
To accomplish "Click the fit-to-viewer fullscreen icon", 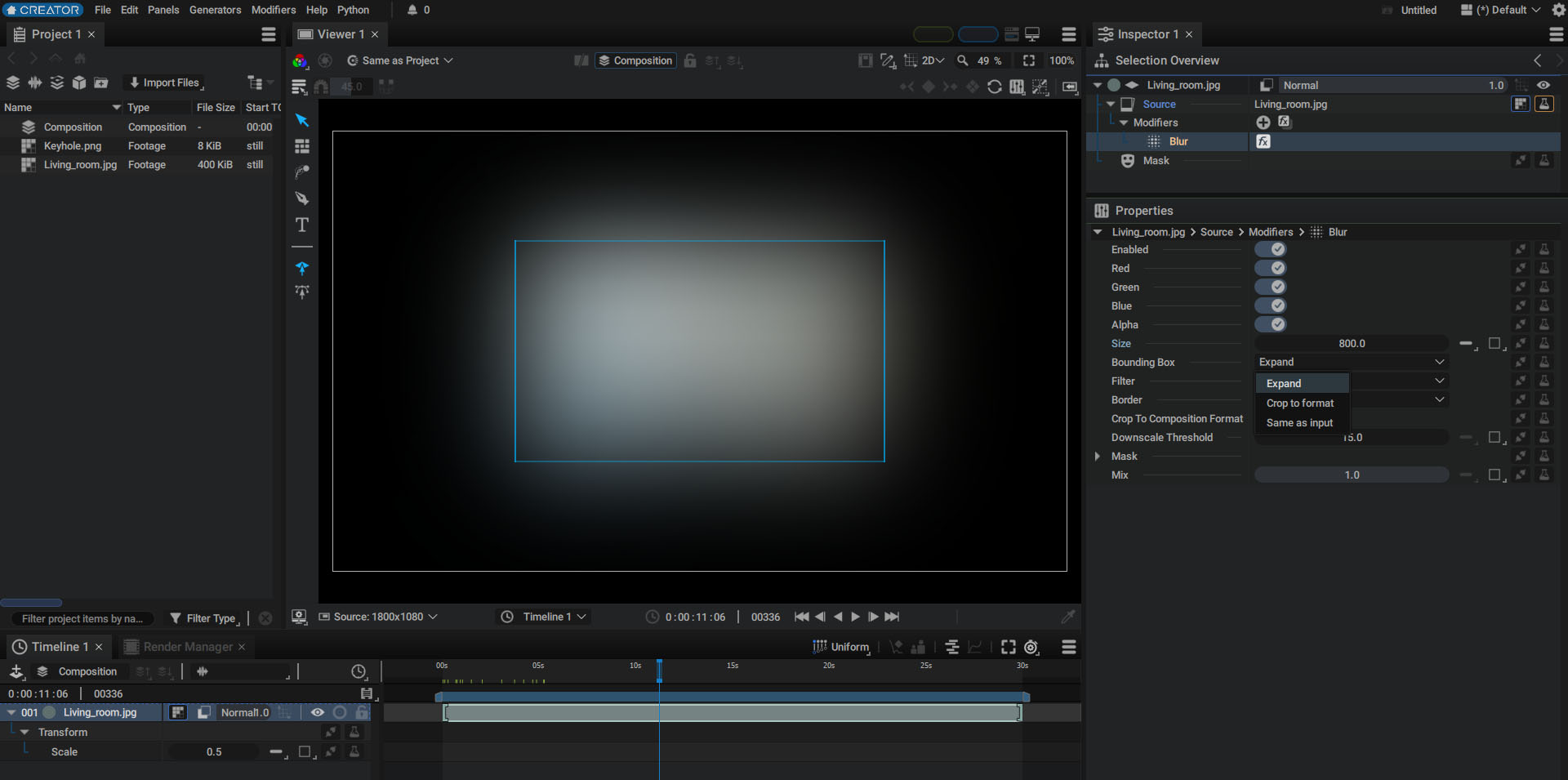I will (x=1029, y=60).
